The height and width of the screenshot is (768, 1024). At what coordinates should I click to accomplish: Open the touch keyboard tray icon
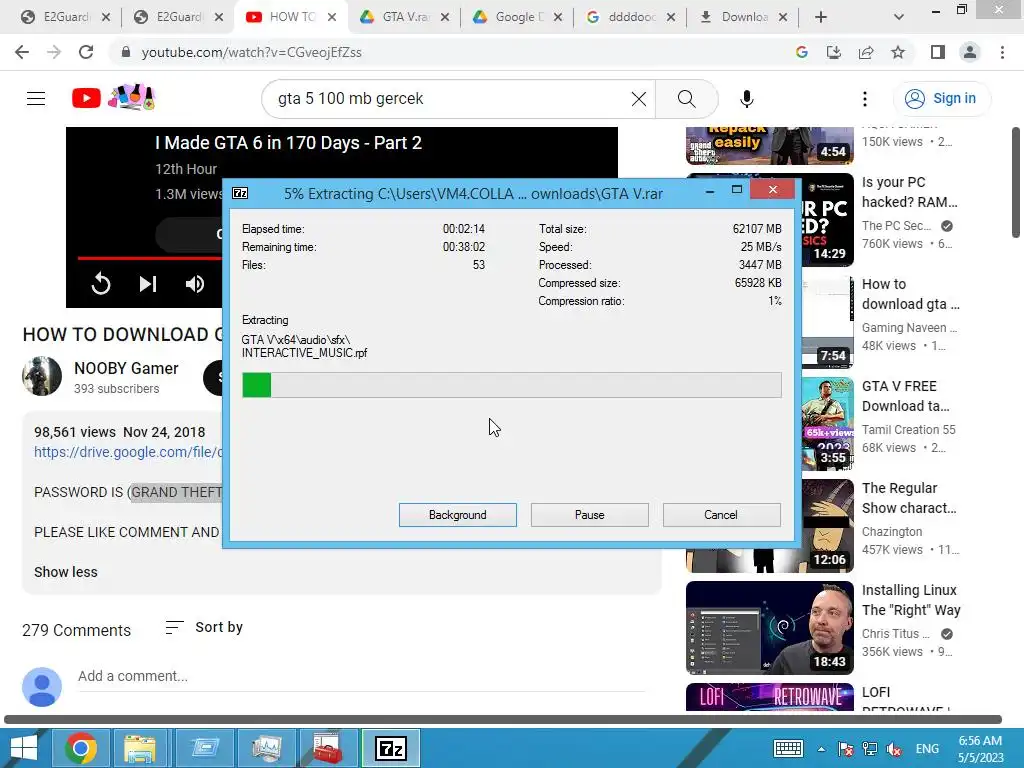click(788, 748)
